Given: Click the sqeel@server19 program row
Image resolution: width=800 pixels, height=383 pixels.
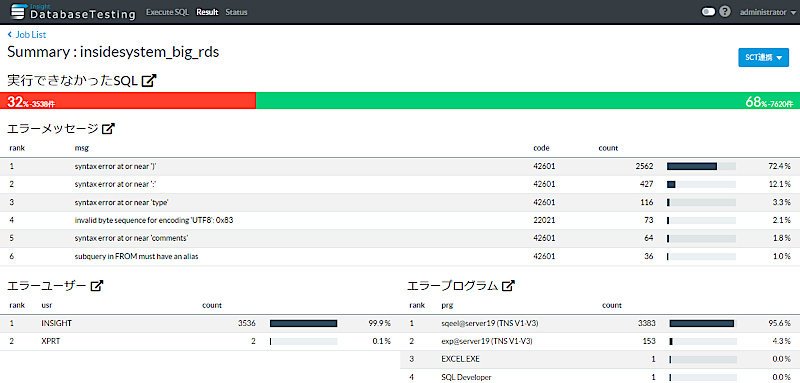Looking at the screenshot, I should pyautogui.click(x=600, y=323).
